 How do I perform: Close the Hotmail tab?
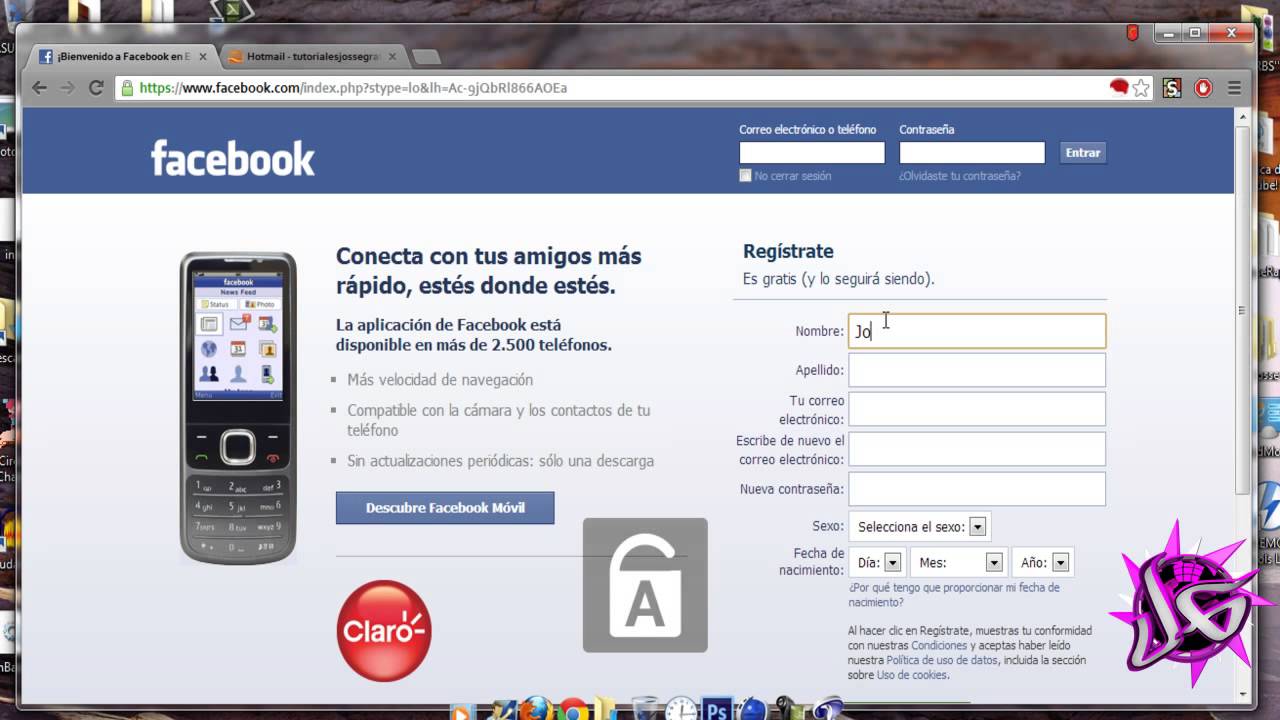pyautogui.click(x=393, y=57)
